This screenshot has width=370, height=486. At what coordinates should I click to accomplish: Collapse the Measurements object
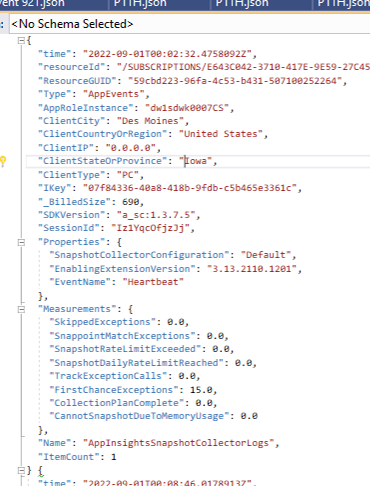21,309
